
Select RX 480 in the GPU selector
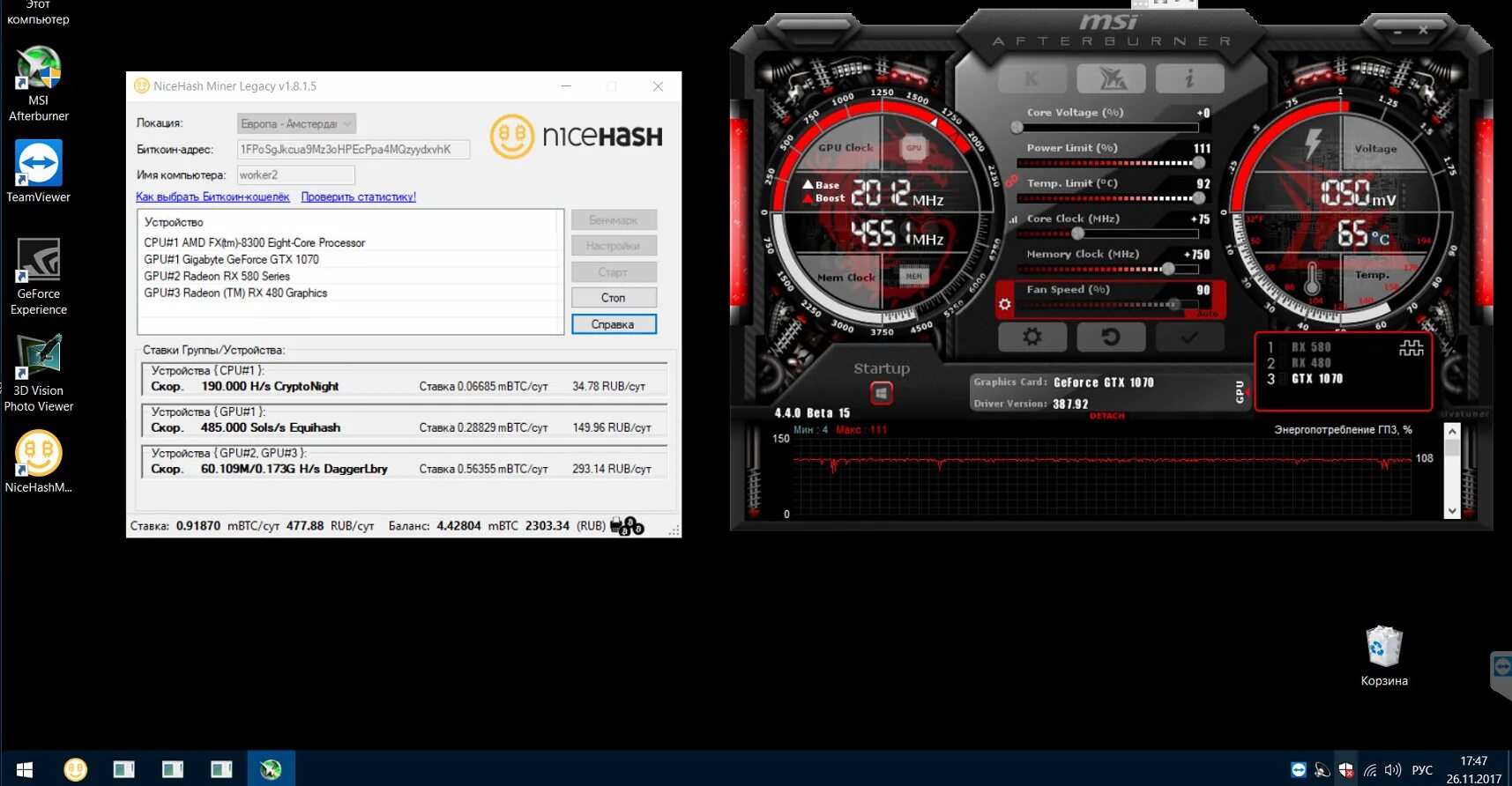[x=1312, y=363]
